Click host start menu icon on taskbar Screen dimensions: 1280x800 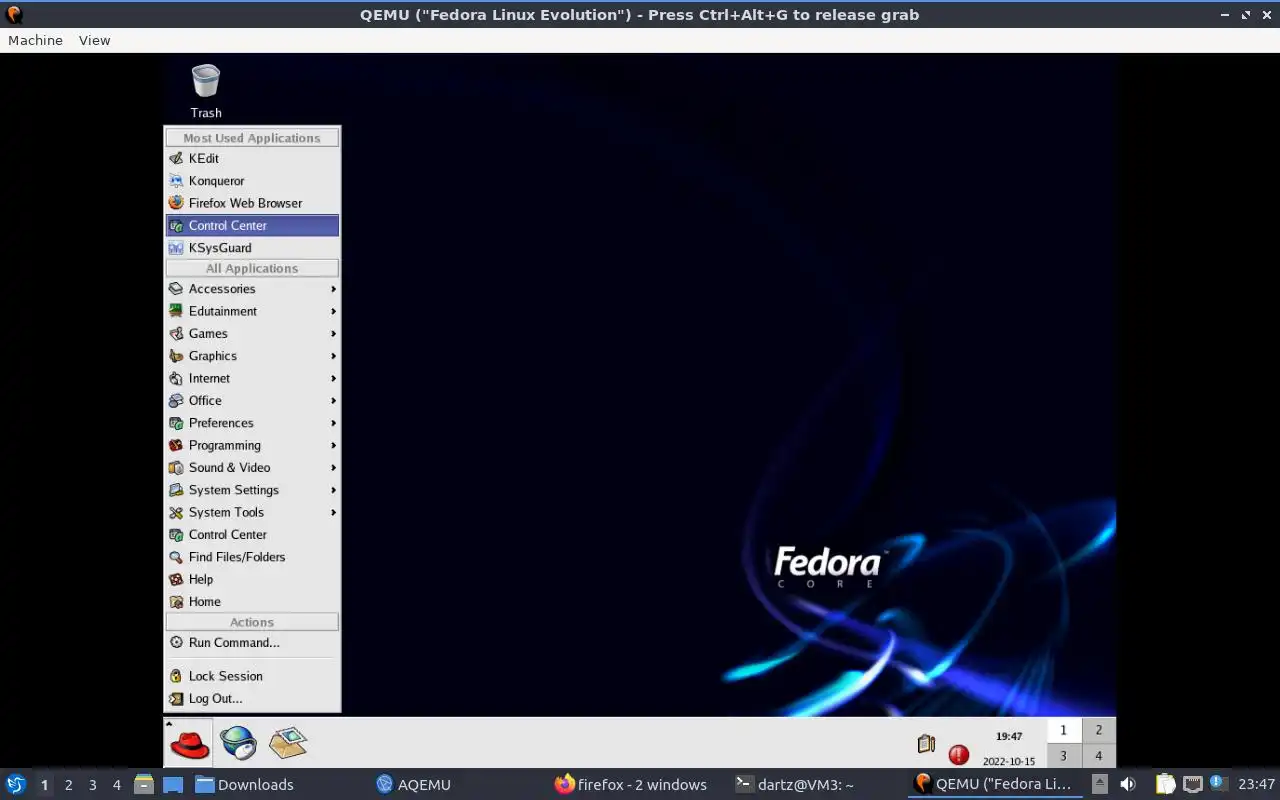[16, 784]
